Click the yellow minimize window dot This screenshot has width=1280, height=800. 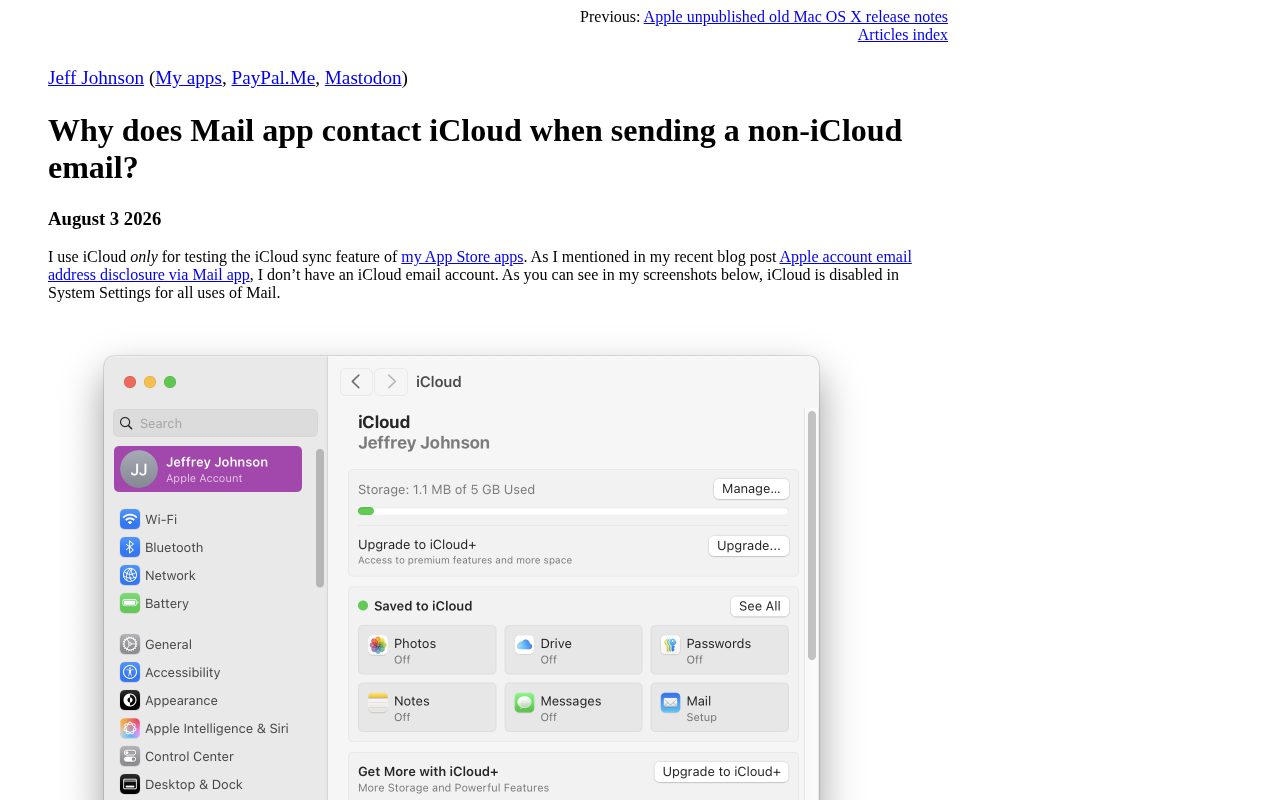click(x=150, y=382)
